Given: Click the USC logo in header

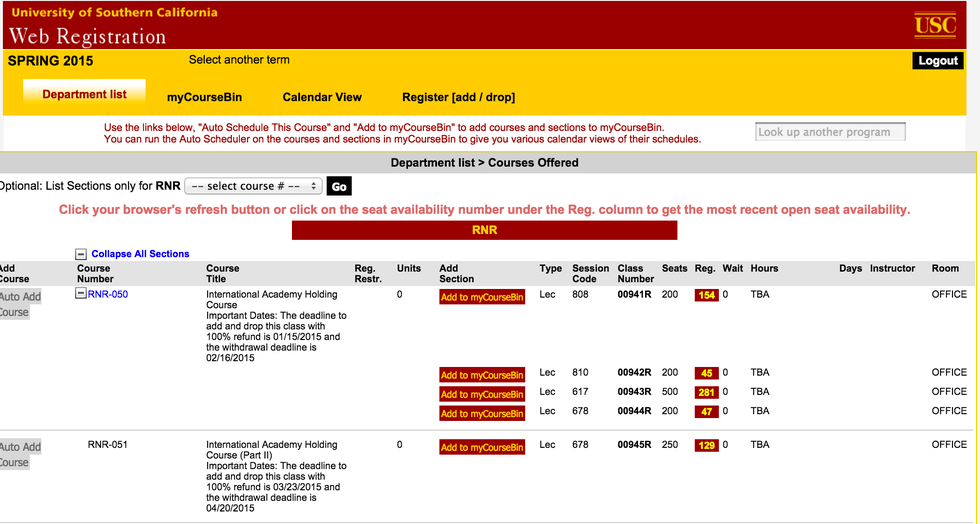Looking at the screenshot, I should [x=935, y=25].
